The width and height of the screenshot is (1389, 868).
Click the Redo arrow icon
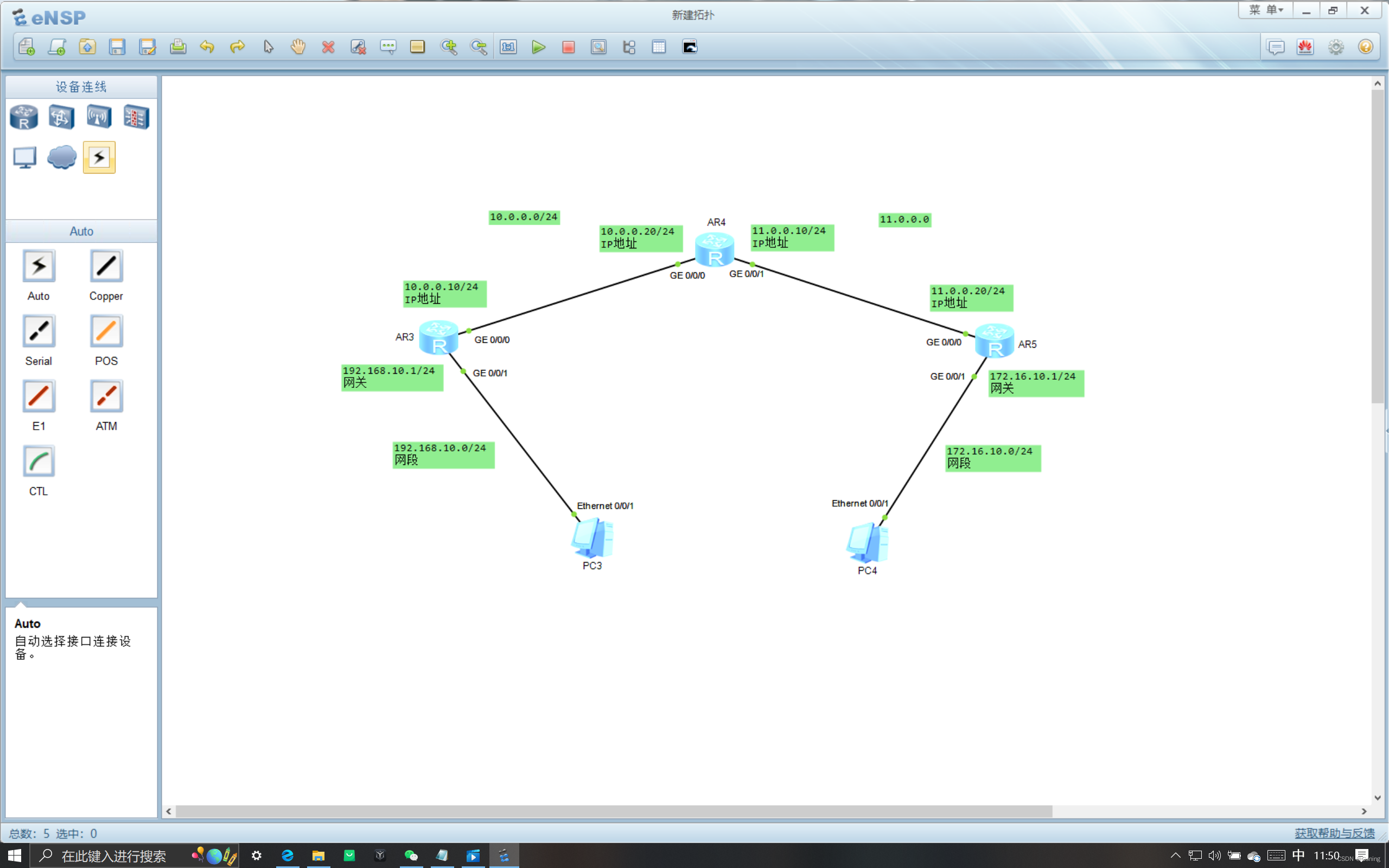[238, 47]
